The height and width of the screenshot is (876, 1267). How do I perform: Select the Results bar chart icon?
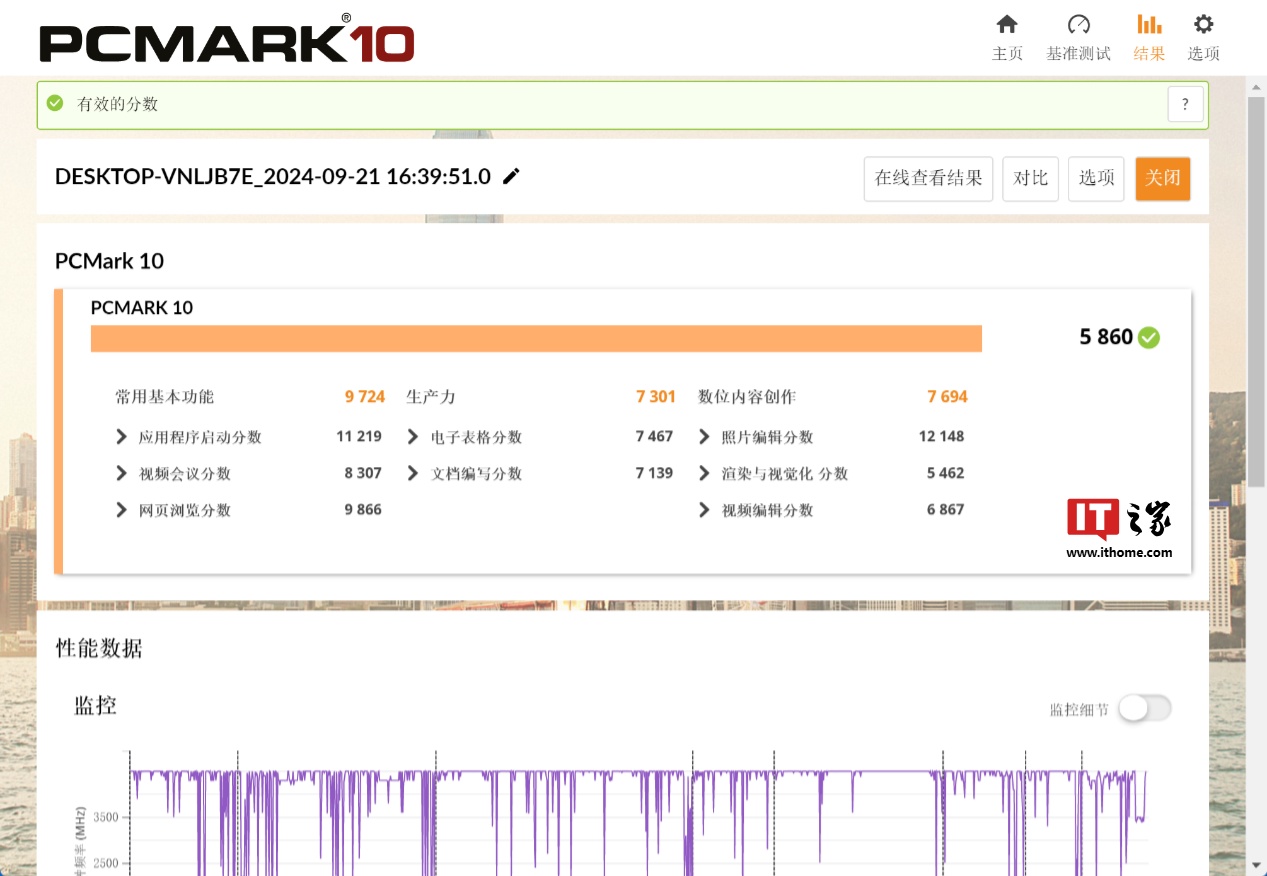(1149, 25)
